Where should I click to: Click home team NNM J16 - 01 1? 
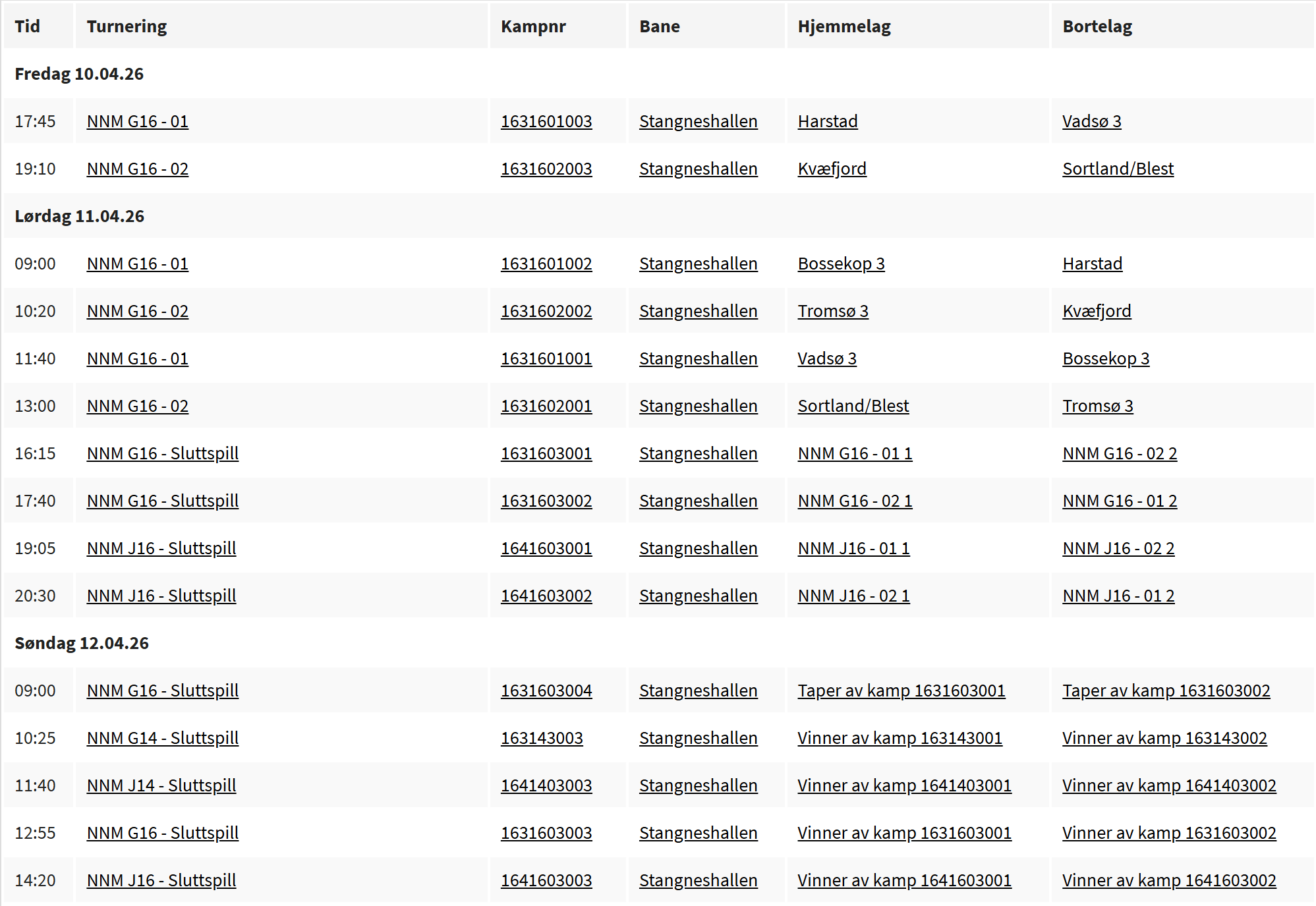pyautogui.click(x=853, y=548)
